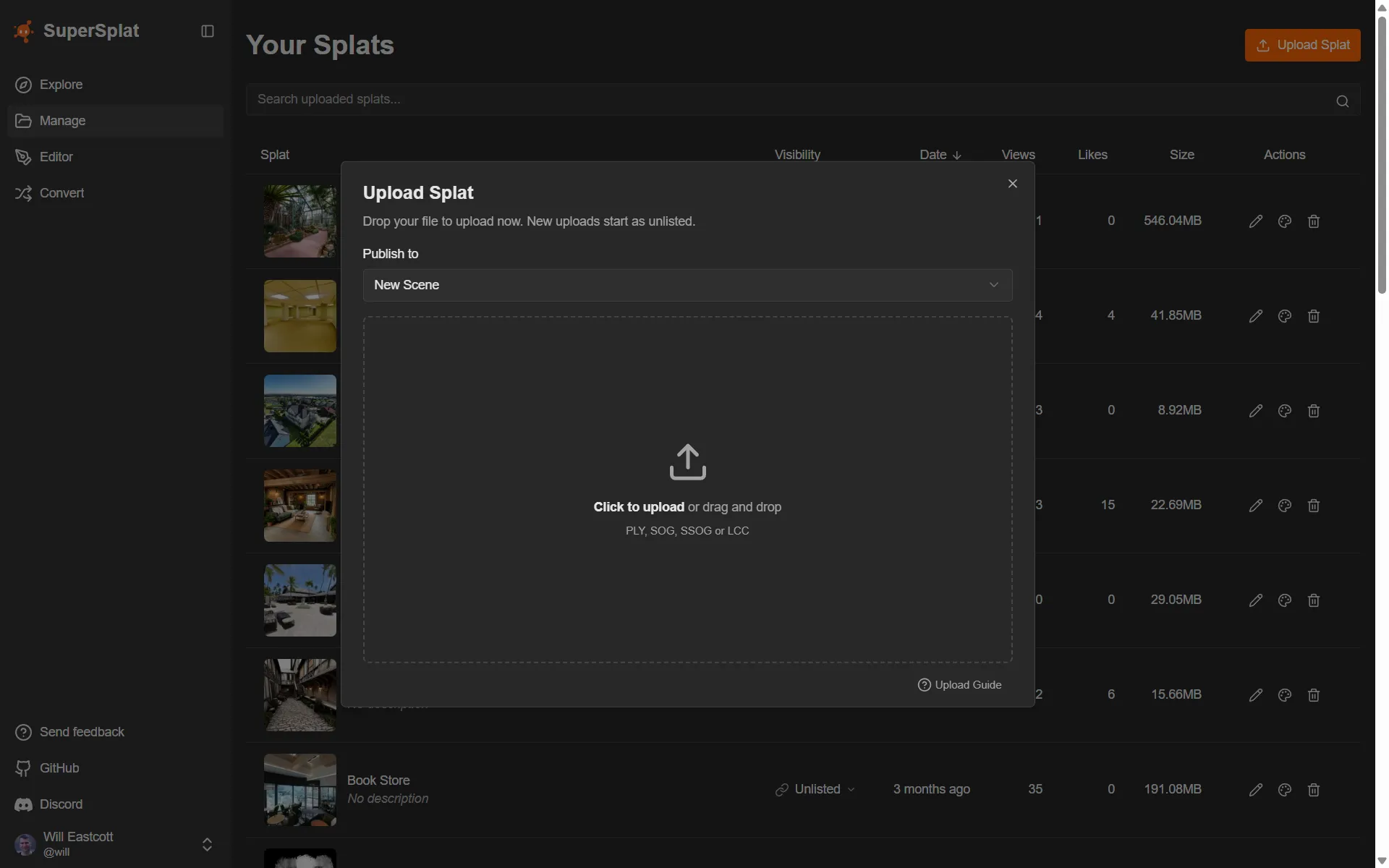Click the Visibility column header

click(x=797, y=155)
